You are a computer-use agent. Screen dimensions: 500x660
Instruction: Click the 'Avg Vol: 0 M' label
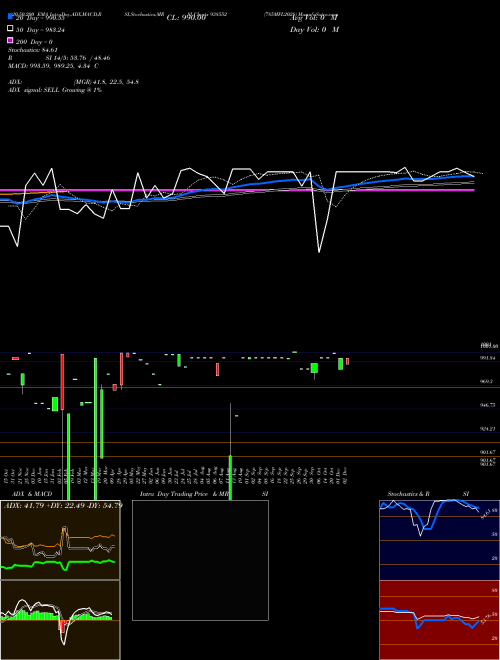[x=314, y=18]
